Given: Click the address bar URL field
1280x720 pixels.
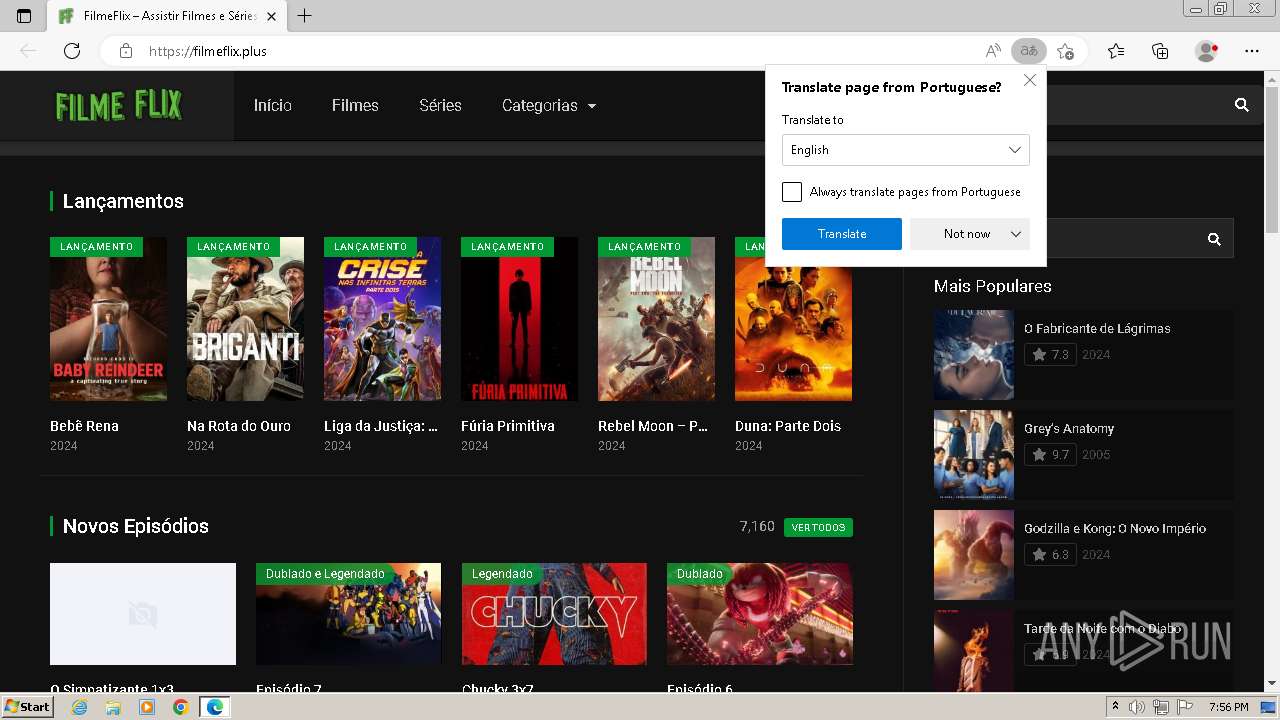Looking at the screenshot, I should [560, 51].
